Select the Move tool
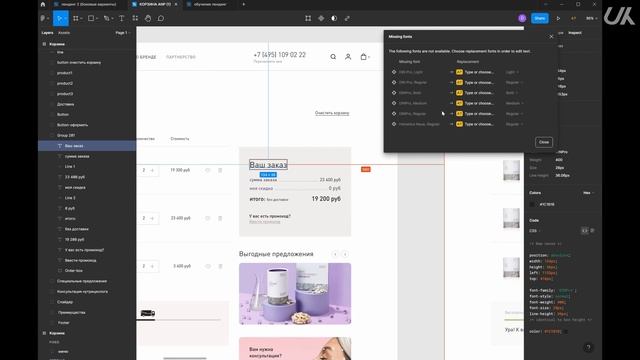This screenshot has height=360, width=640. click(60, 18)
